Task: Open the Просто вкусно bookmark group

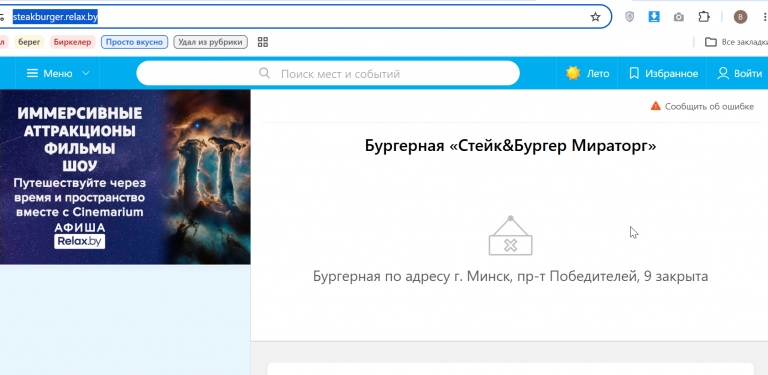Action: pyautogui.click(x=135, y=42)
